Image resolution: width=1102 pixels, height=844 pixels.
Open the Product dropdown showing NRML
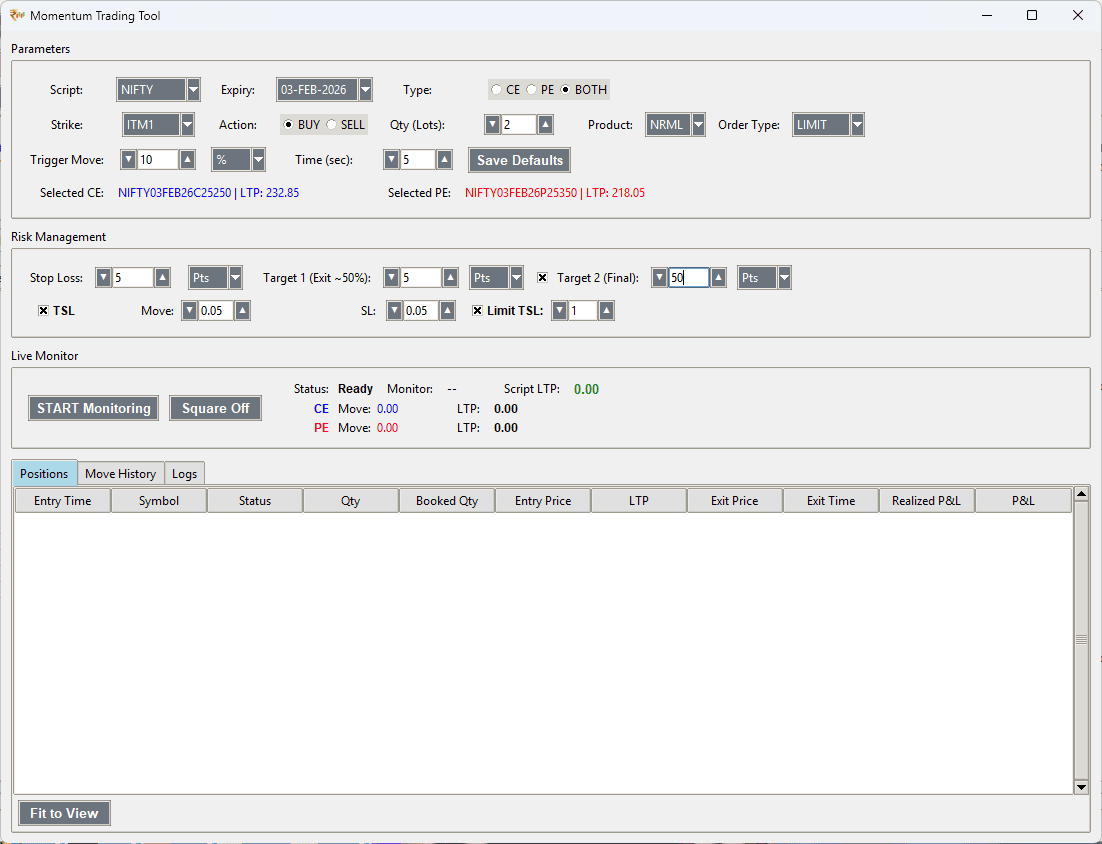point(697,124)
